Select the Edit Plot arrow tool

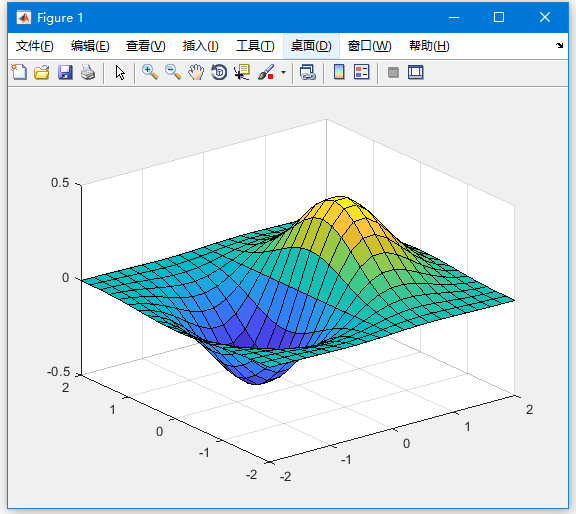coord(120,72)
